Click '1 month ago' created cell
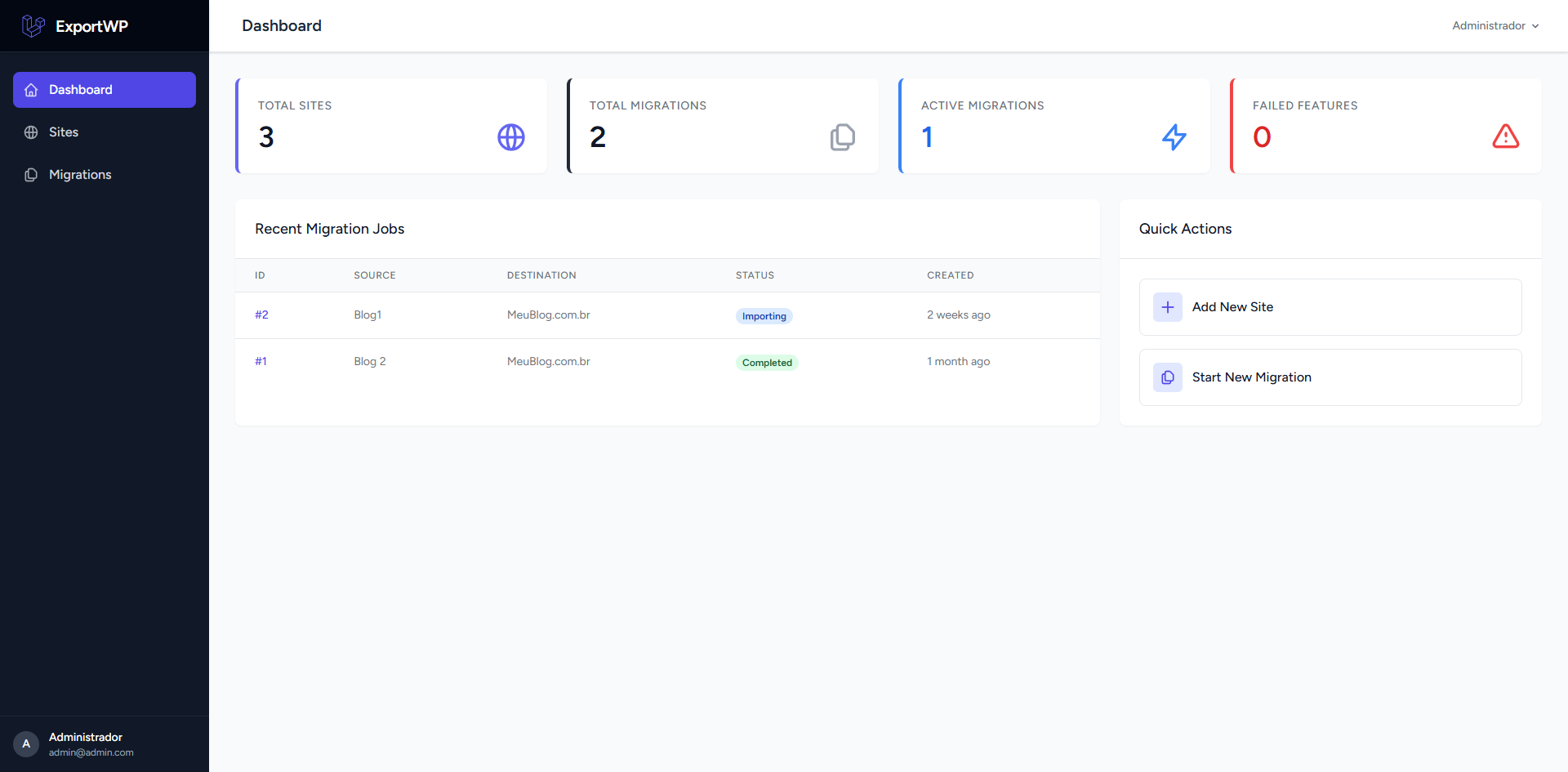The width and height of the screenshot is (1568, 772). click(959, 362)
